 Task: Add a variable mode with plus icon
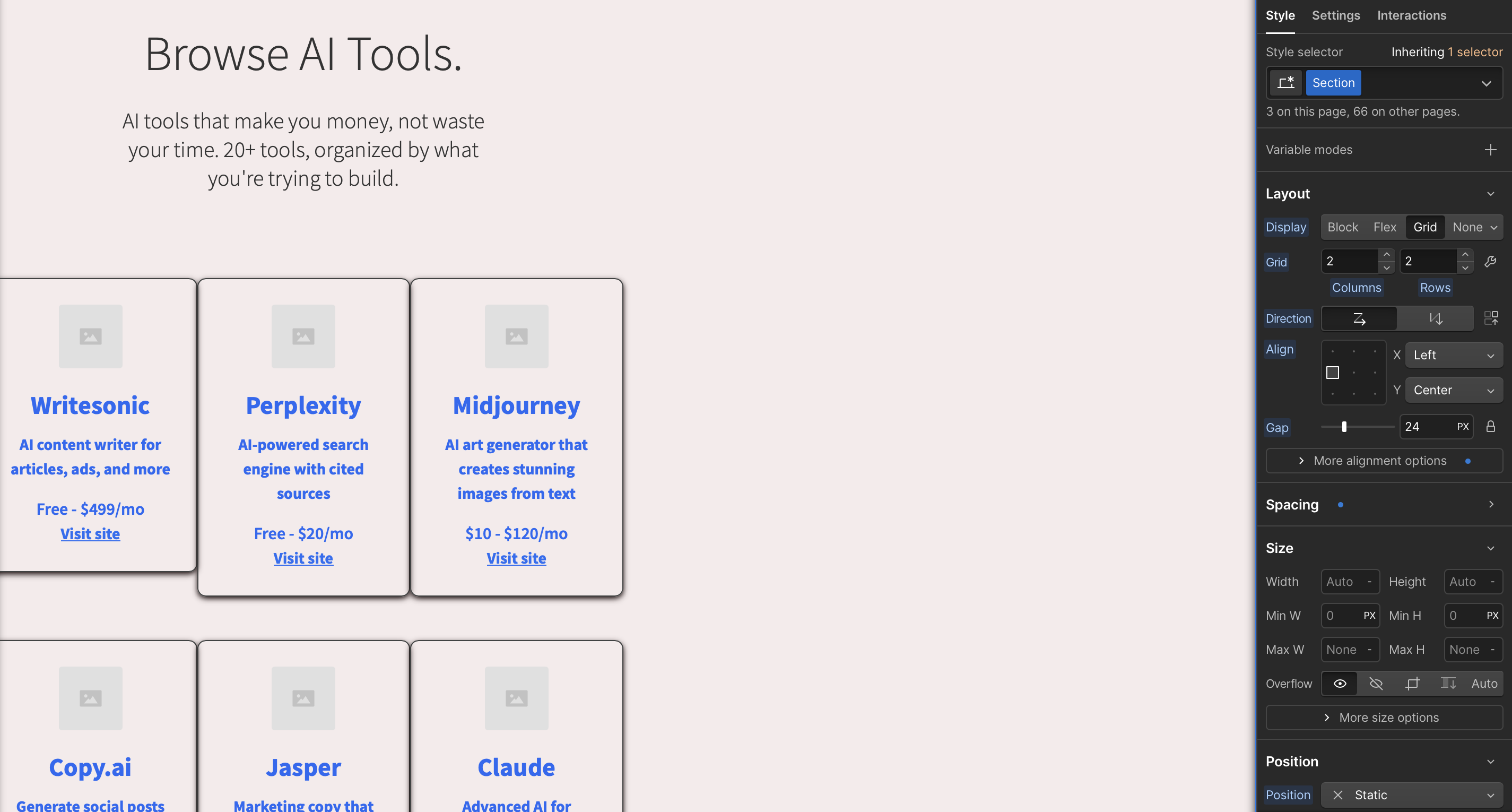[x=1490, y=150]
